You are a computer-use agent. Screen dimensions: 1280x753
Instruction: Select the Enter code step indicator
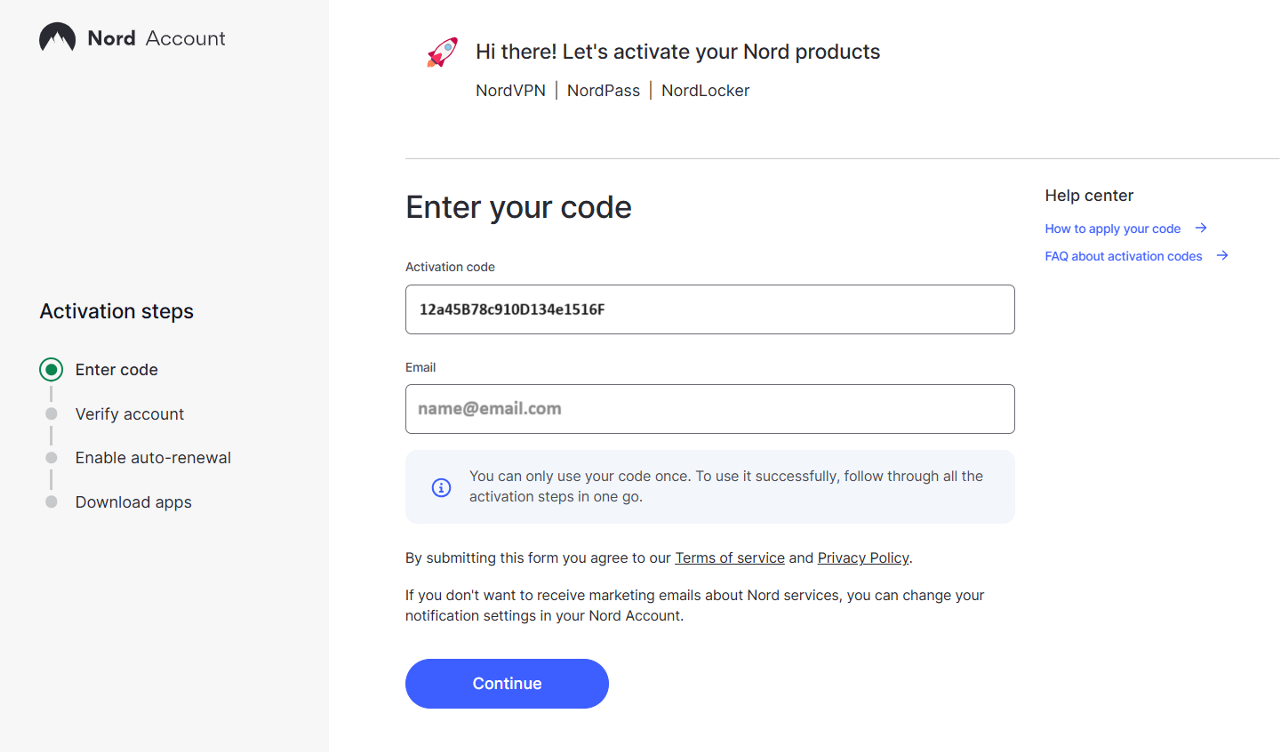click(51, 370)
